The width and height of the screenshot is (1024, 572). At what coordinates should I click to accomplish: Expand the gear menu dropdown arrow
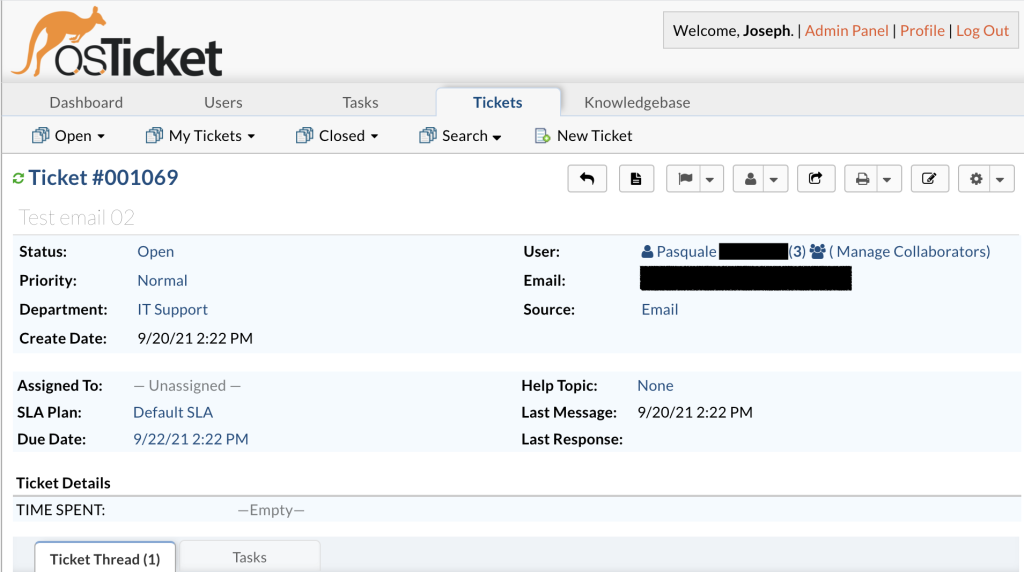[x=1000, y=179]
